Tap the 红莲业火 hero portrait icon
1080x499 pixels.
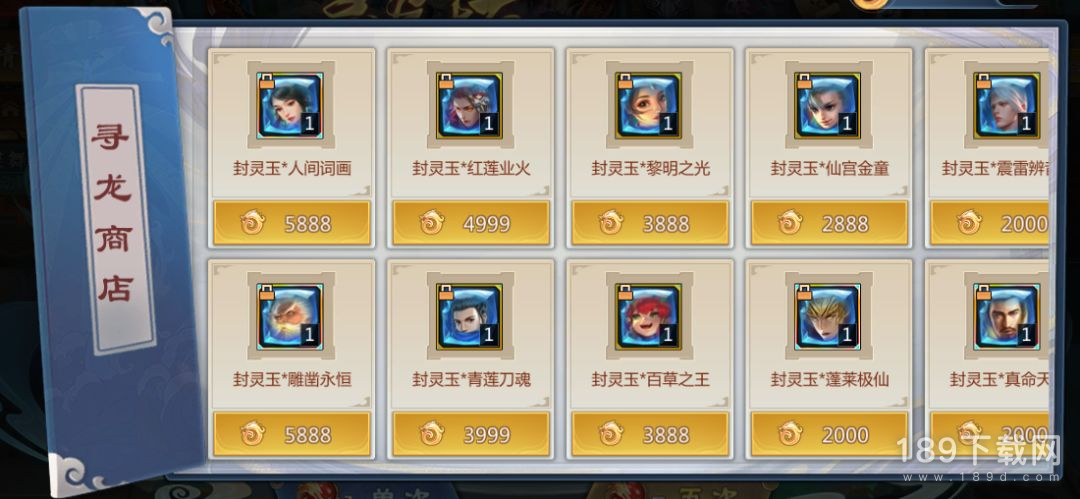(x=469, y=105)
